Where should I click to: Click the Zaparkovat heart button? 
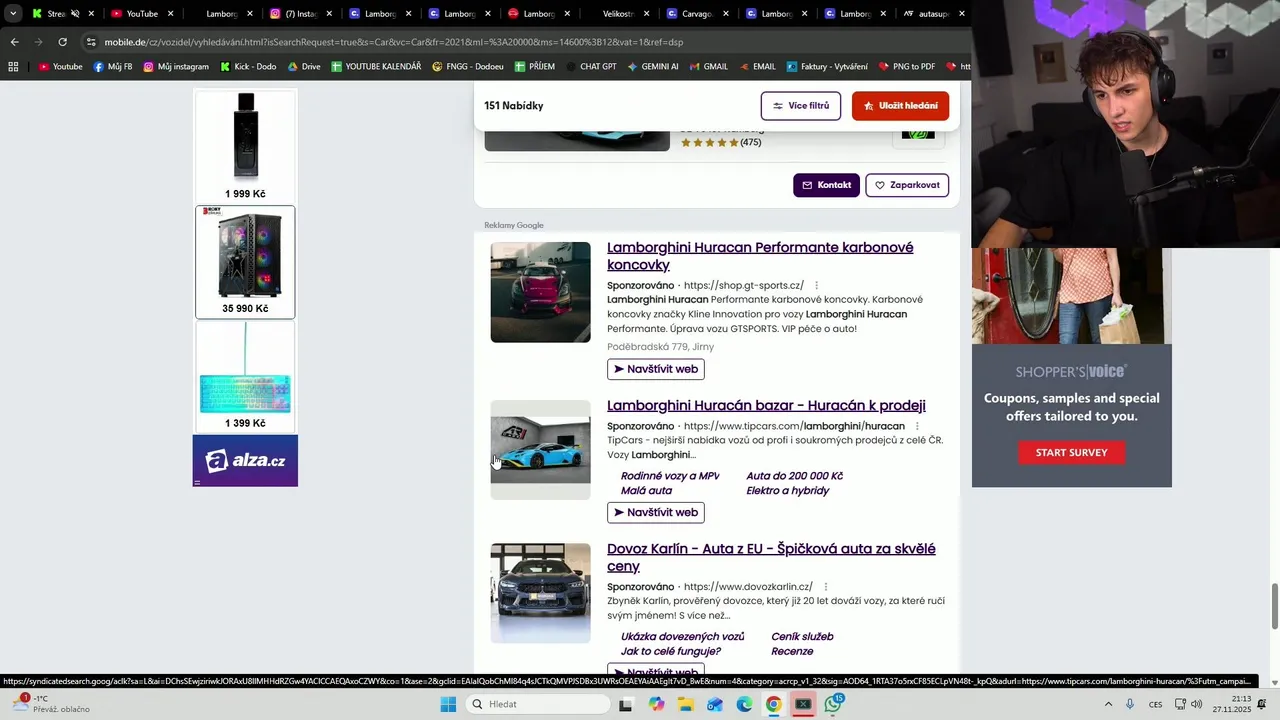pos(906,185)
